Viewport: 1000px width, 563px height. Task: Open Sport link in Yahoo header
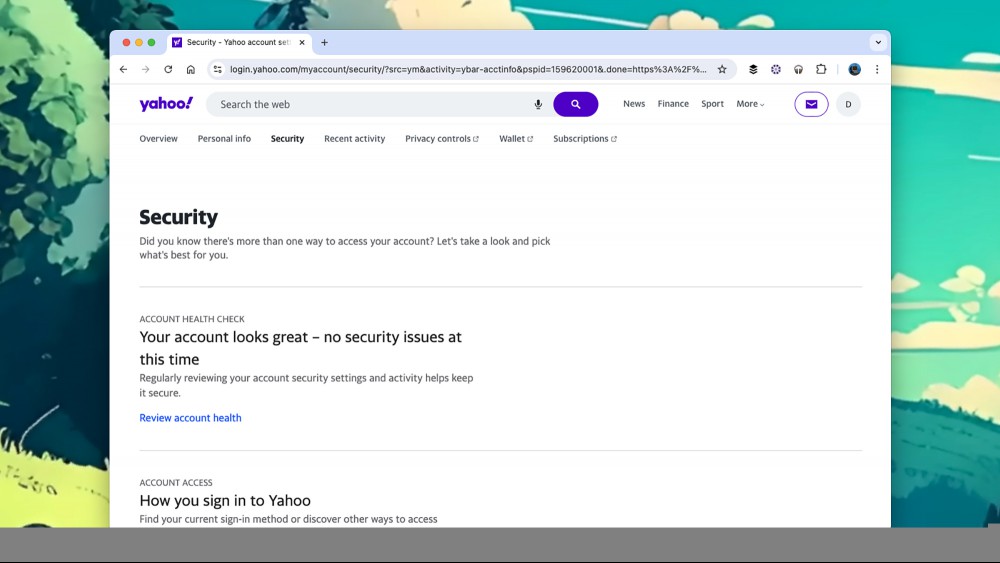coord(712,104)
